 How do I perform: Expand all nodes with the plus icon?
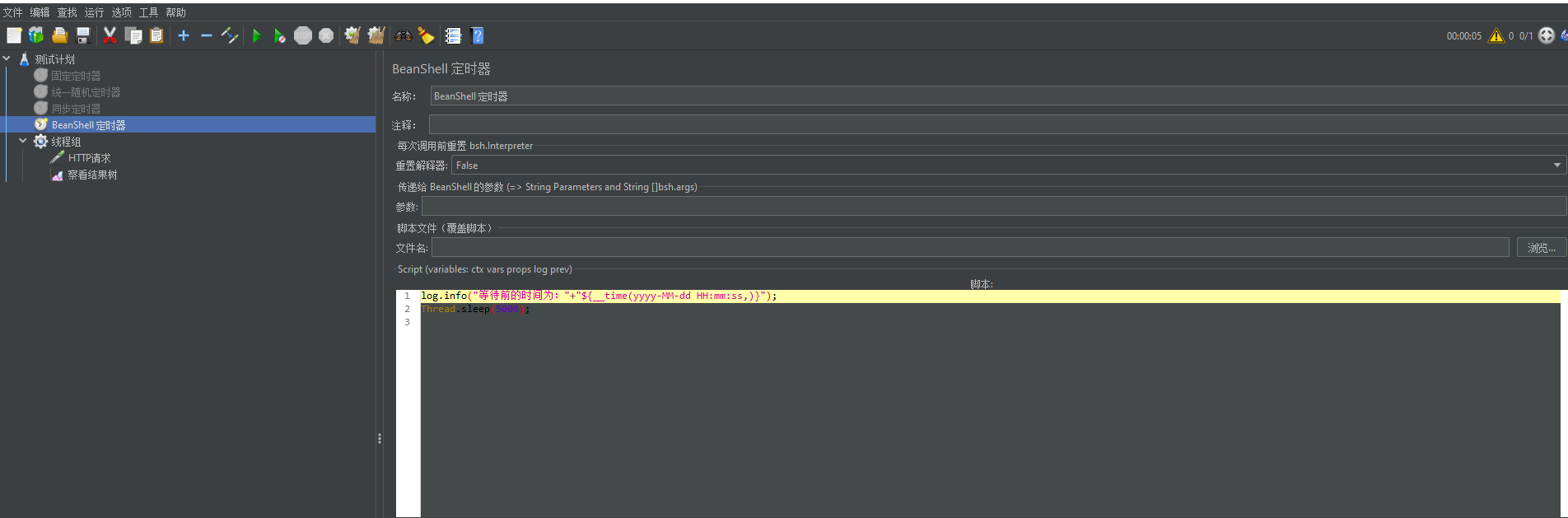point(184,35)
